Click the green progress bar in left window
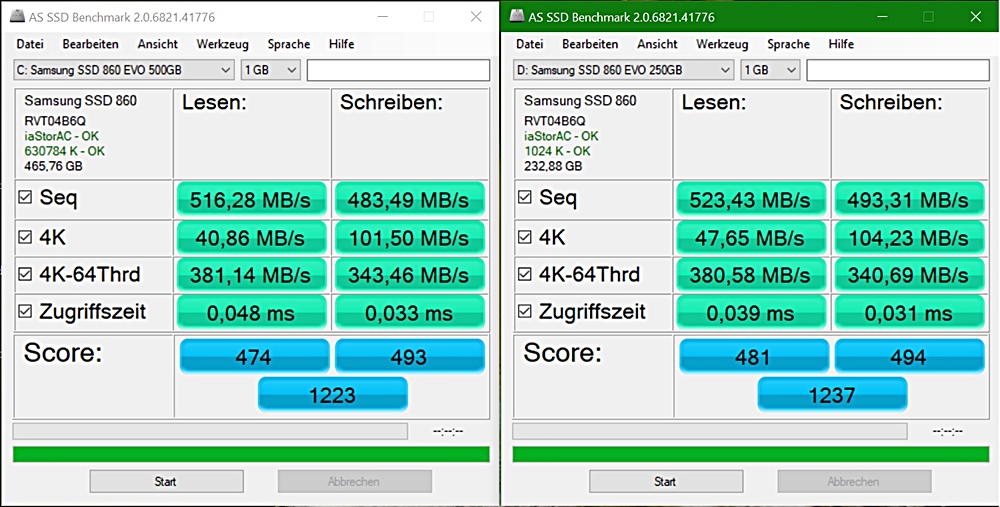Screen dimensions: 1000x507 pos(251,454)
